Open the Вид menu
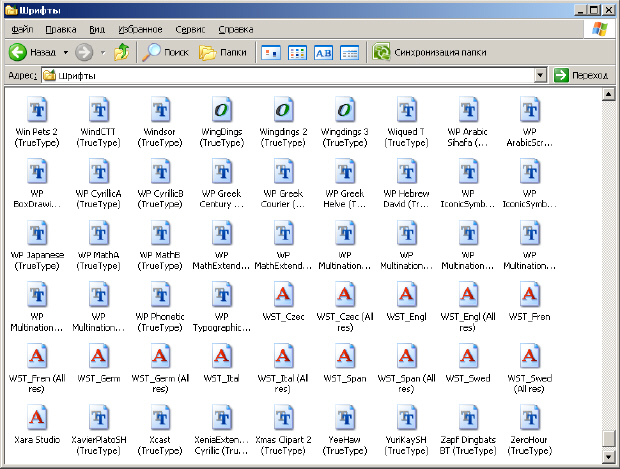The image size is (620, 469). 97,29
